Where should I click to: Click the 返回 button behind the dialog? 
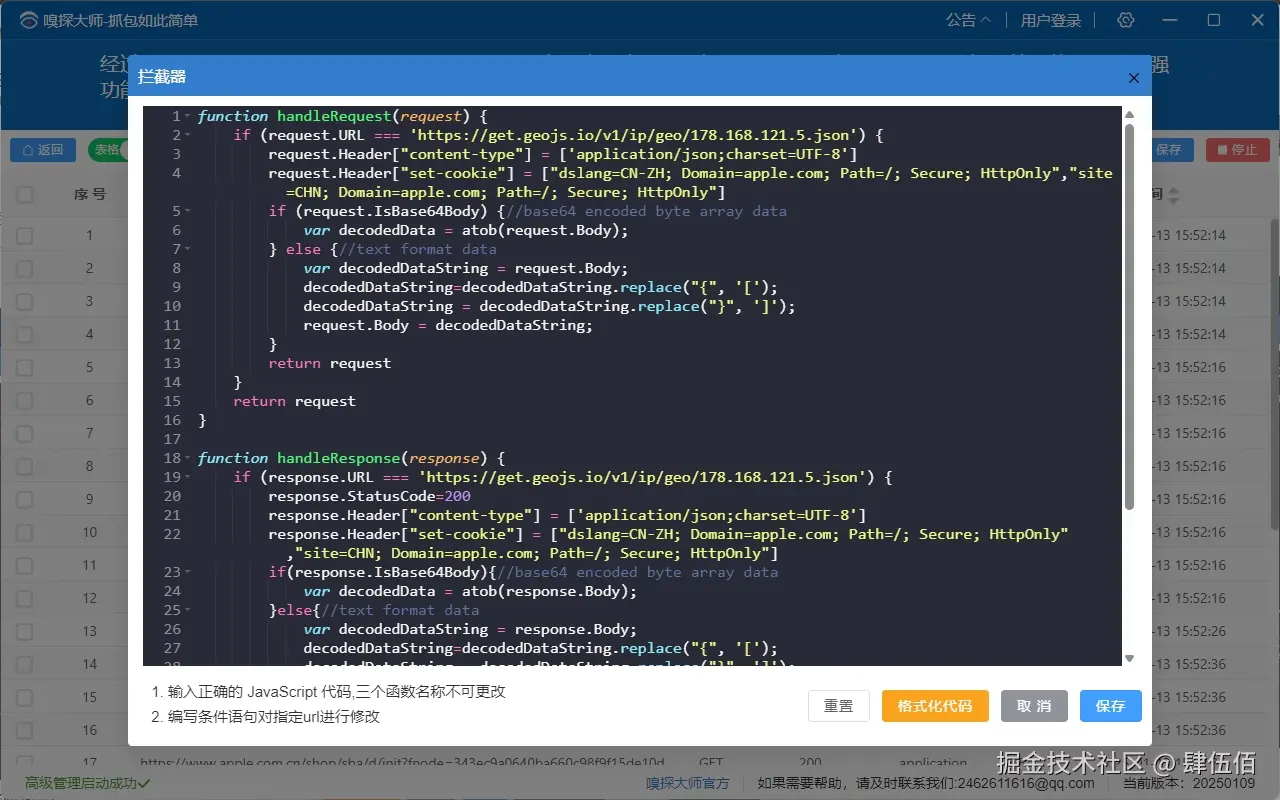[x=43, y=150]
